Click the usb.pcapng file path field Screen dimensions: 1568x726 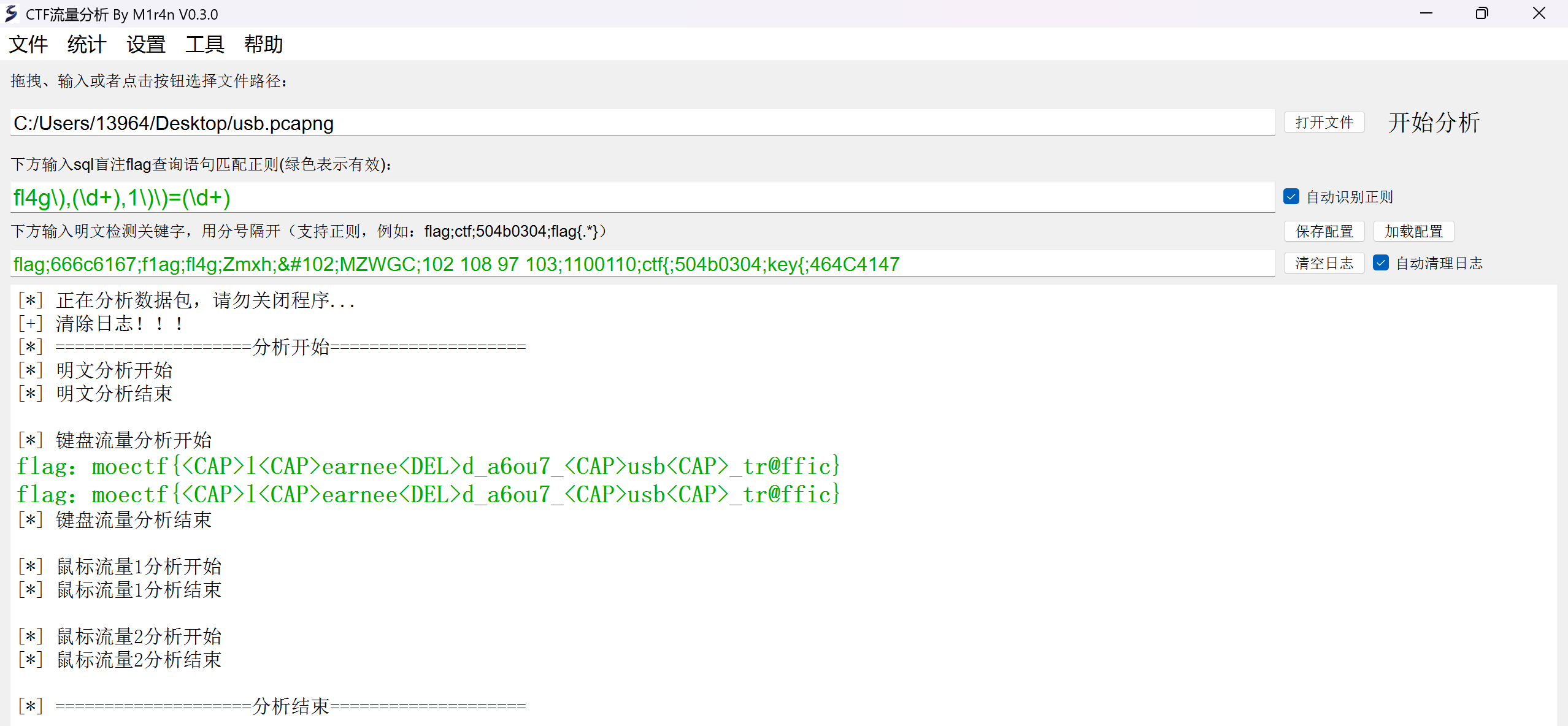pos(642,123)
